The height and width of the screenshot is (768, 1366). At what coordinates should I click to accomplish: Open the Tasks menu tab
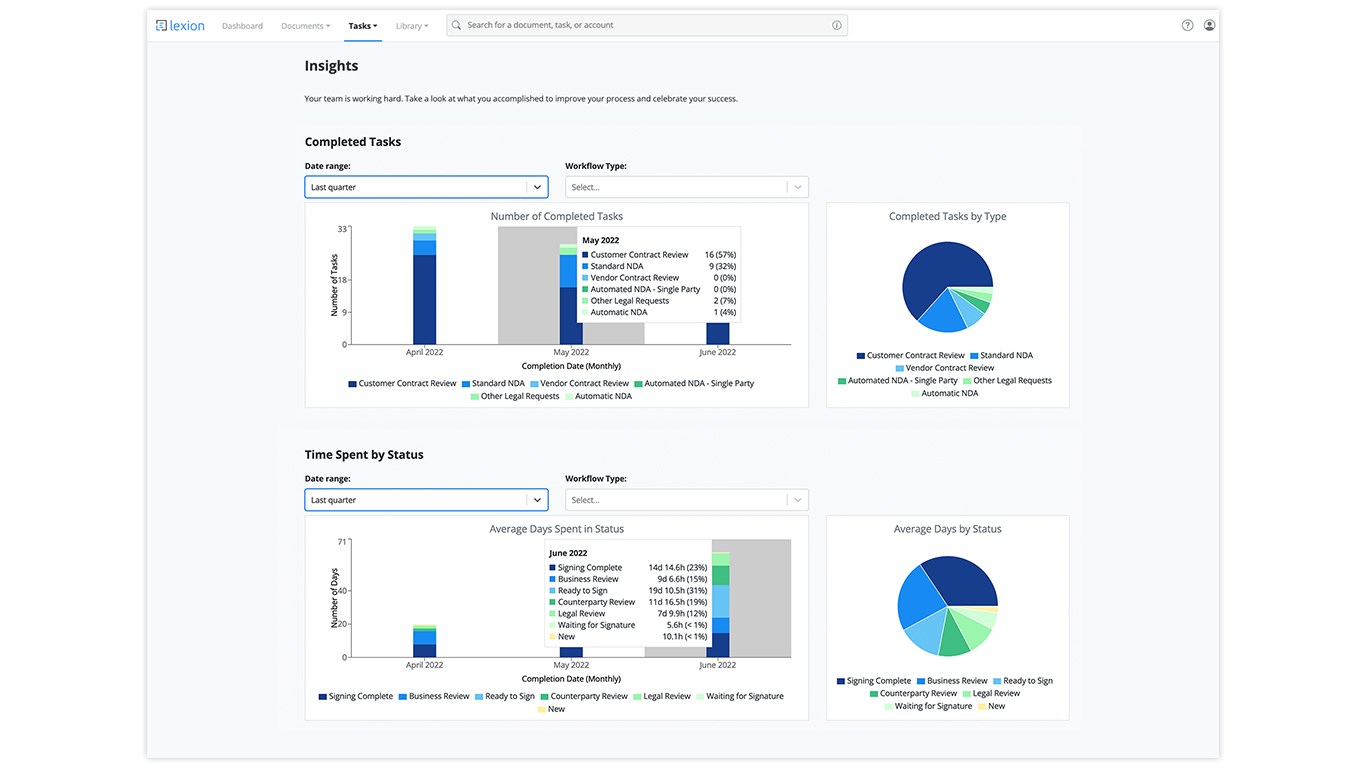point(363,26)
